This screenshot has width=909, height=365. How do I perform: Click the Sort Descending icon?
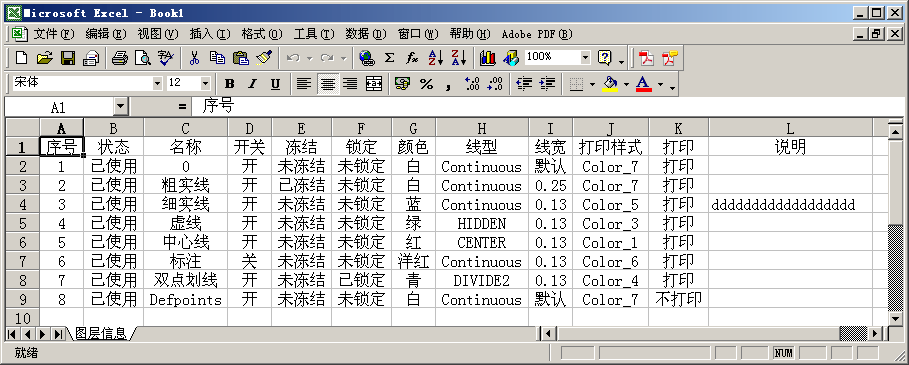[459, 57]
